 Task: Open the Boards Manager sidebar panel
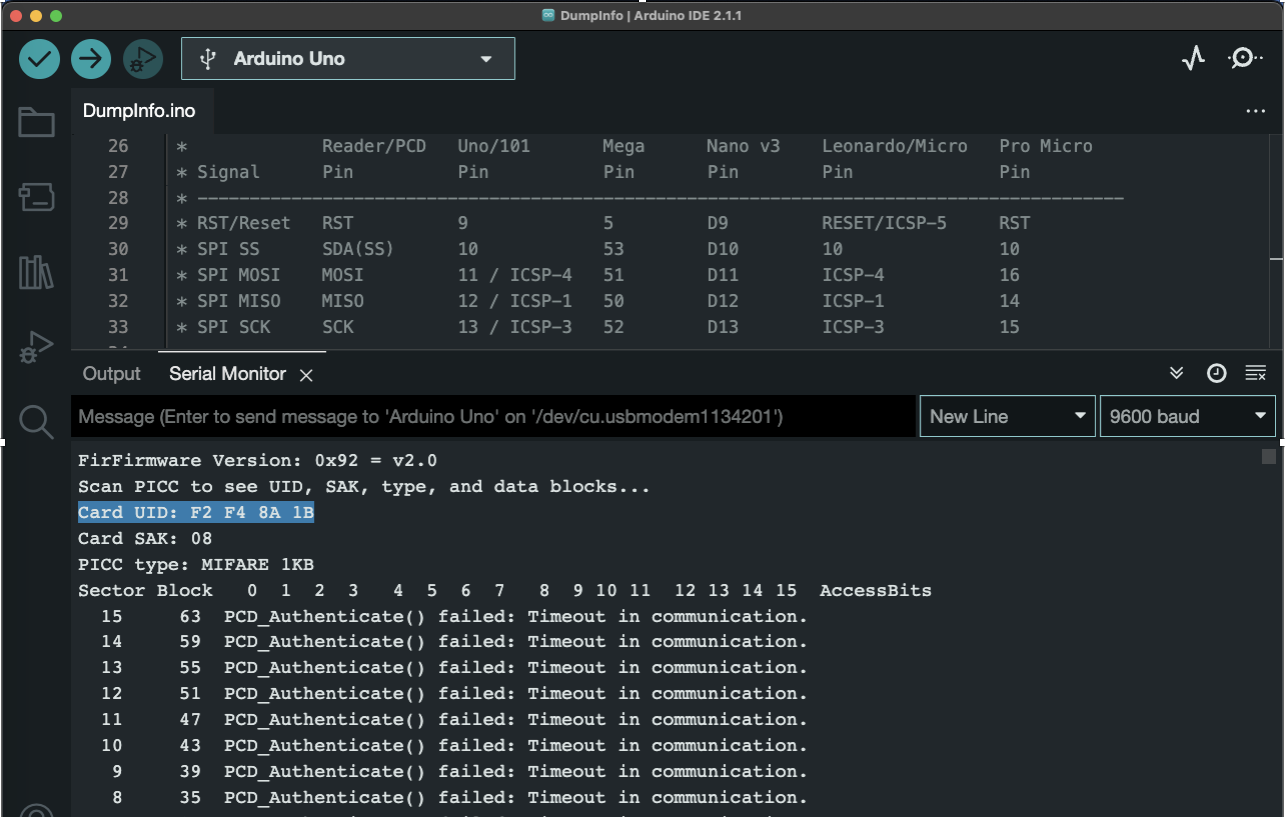point(36,197)
